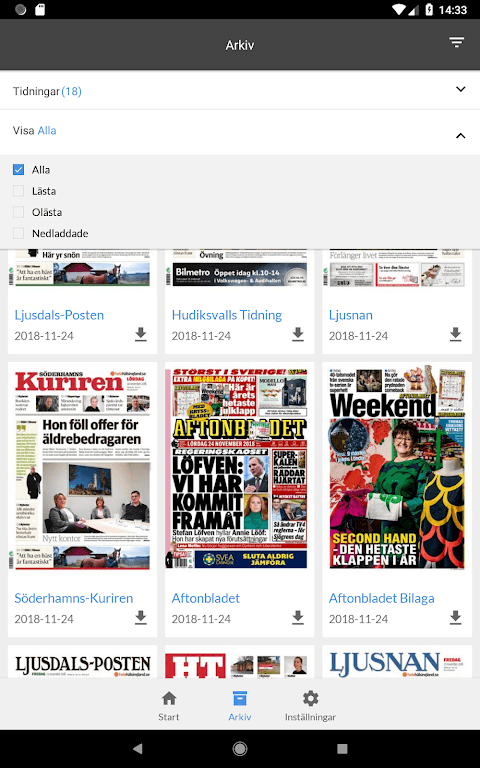Open the Weekend Second Hand cover thumbnail
Viewport: 480px width, 768px height.
pyautogui.click(x=397, y=469)
